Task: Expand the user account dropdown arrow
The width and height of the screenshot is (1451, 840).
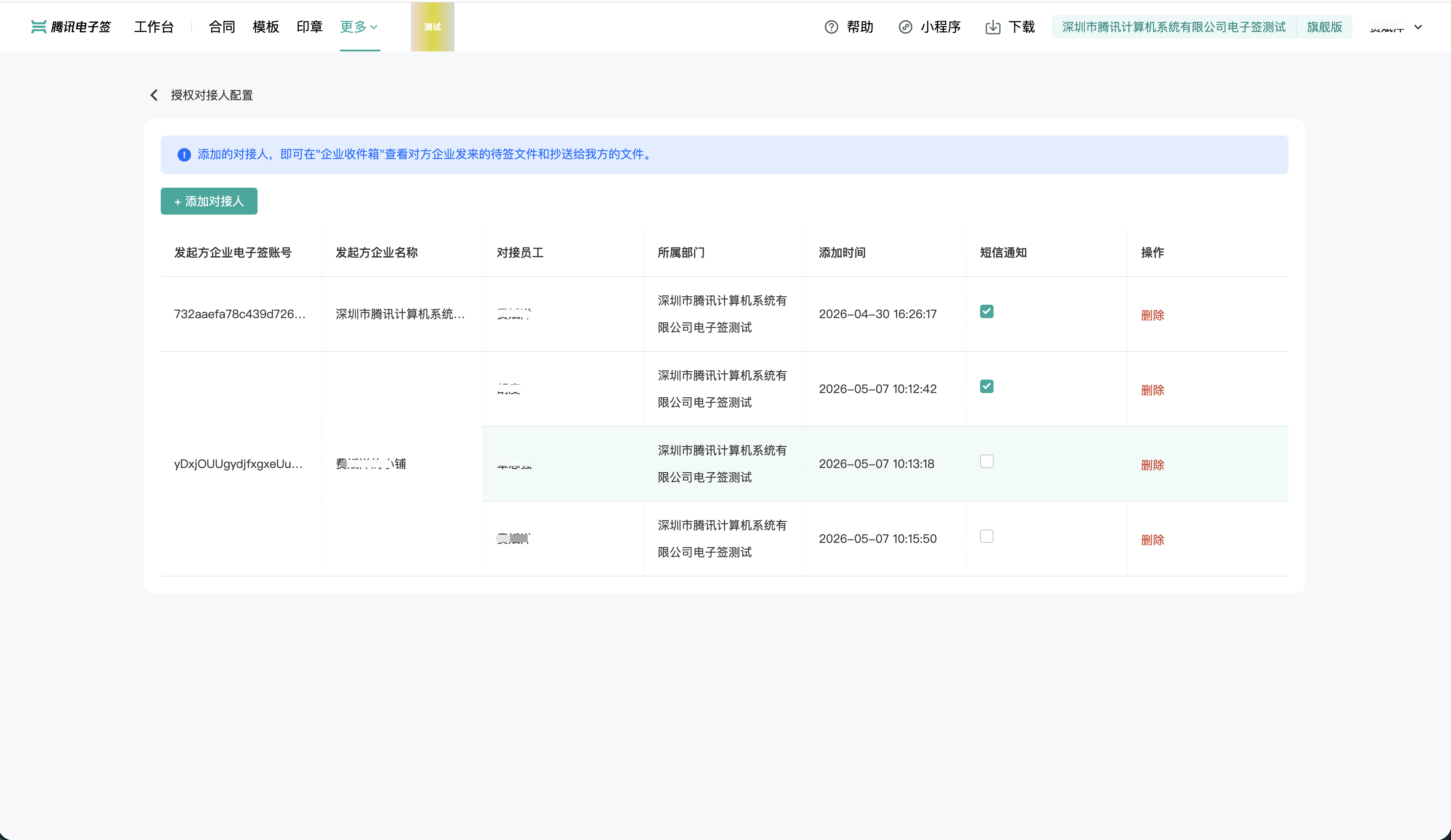Action: click(1418, 27)
